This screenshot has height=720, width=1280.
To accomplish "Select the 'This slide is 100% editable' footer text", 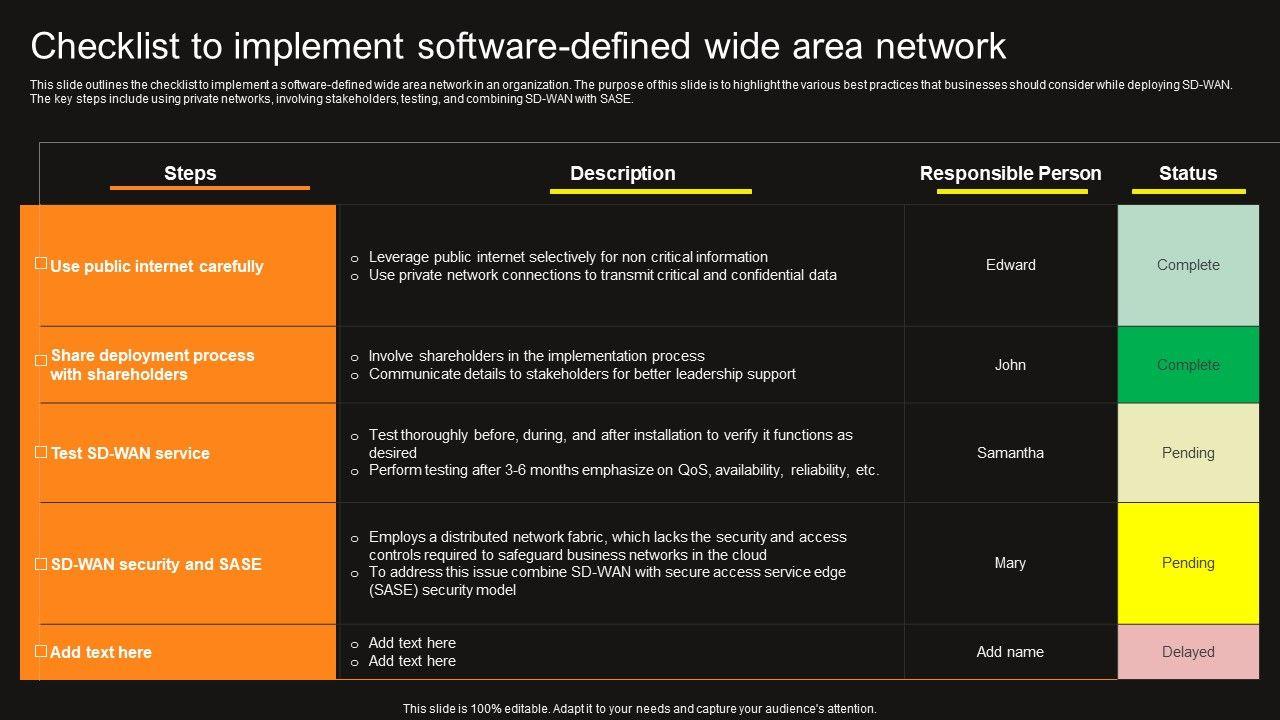I will coord(640,708).
